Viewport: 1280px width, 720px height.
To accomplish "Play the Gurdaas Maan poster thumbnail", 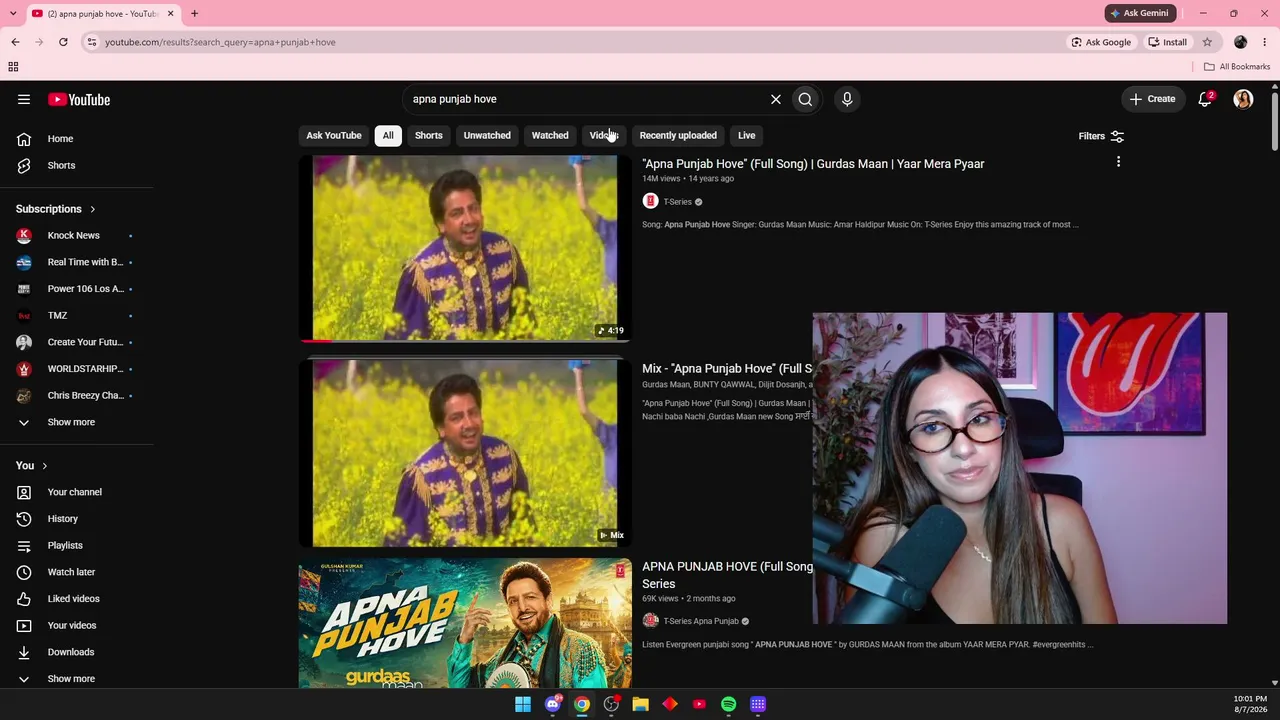I will pos(465,624).
